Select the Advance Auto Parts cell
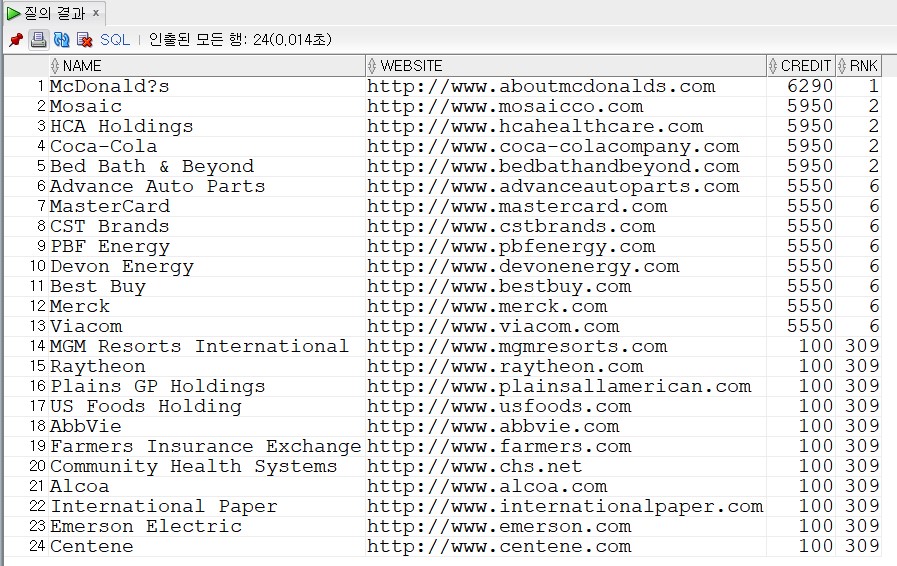Image resolution: width=897 pixels, height=566 pixels. click(x=207, y=187)
